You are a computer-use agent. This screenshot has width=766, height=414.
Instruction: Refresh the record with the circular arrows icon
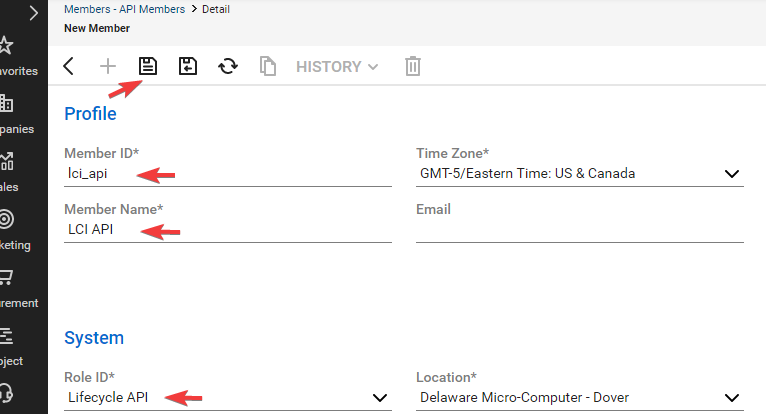click(x=228, y=67)
